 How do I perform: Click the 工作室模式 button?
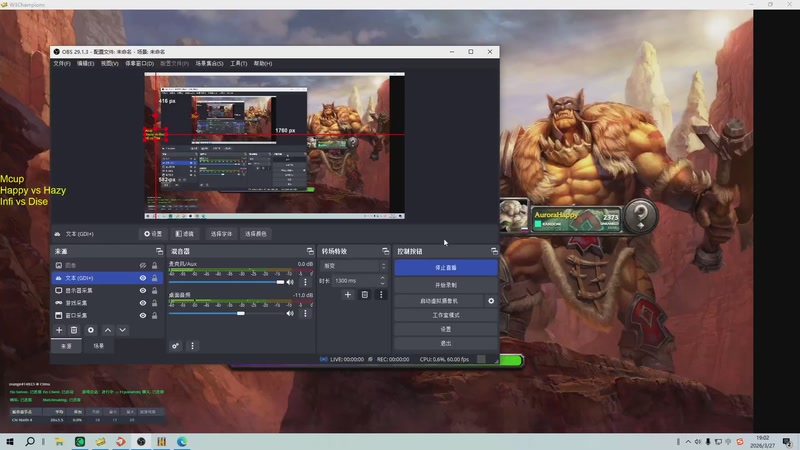(445, 315)
